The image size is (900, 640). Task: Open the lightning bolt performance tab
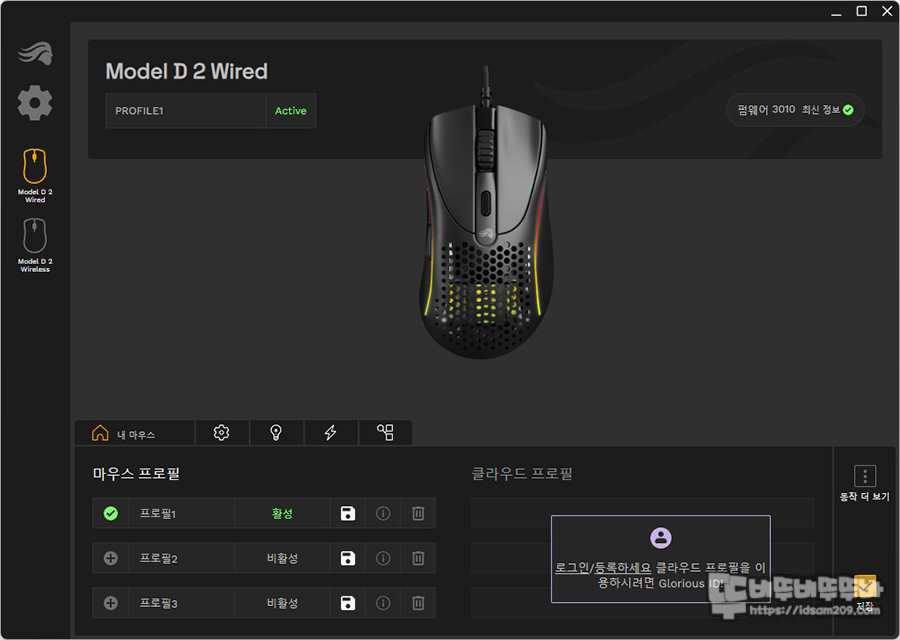331,433
